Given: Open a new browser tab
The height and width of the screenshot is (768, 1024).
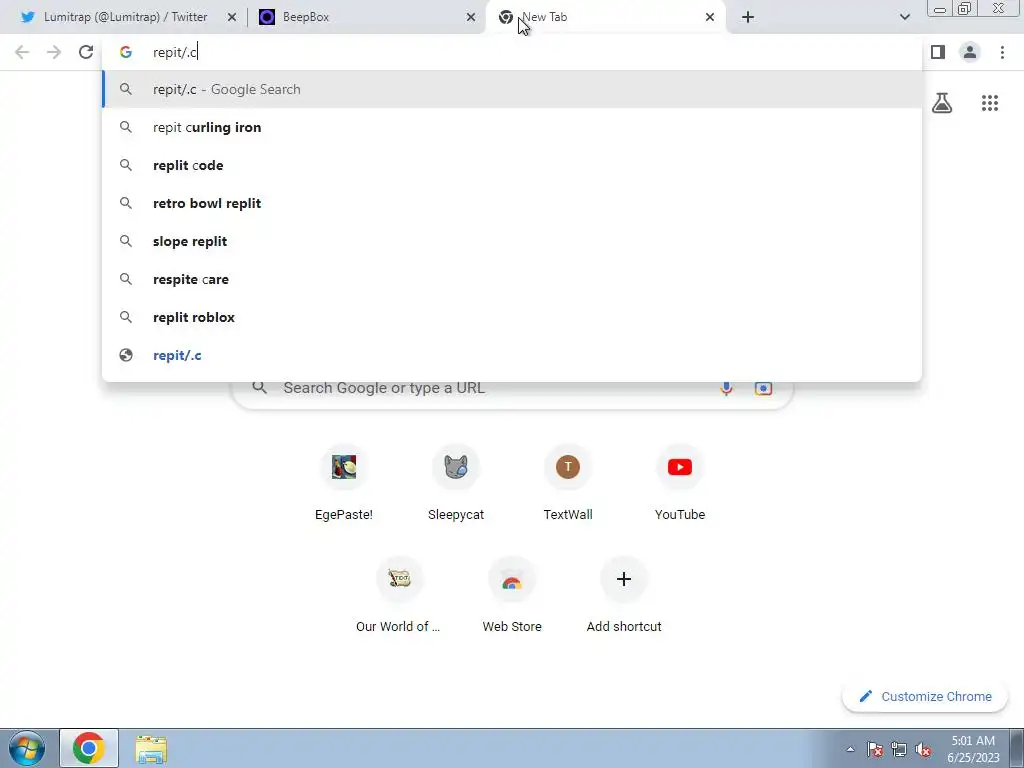Looking at the screenshot, I should (748, 17).
